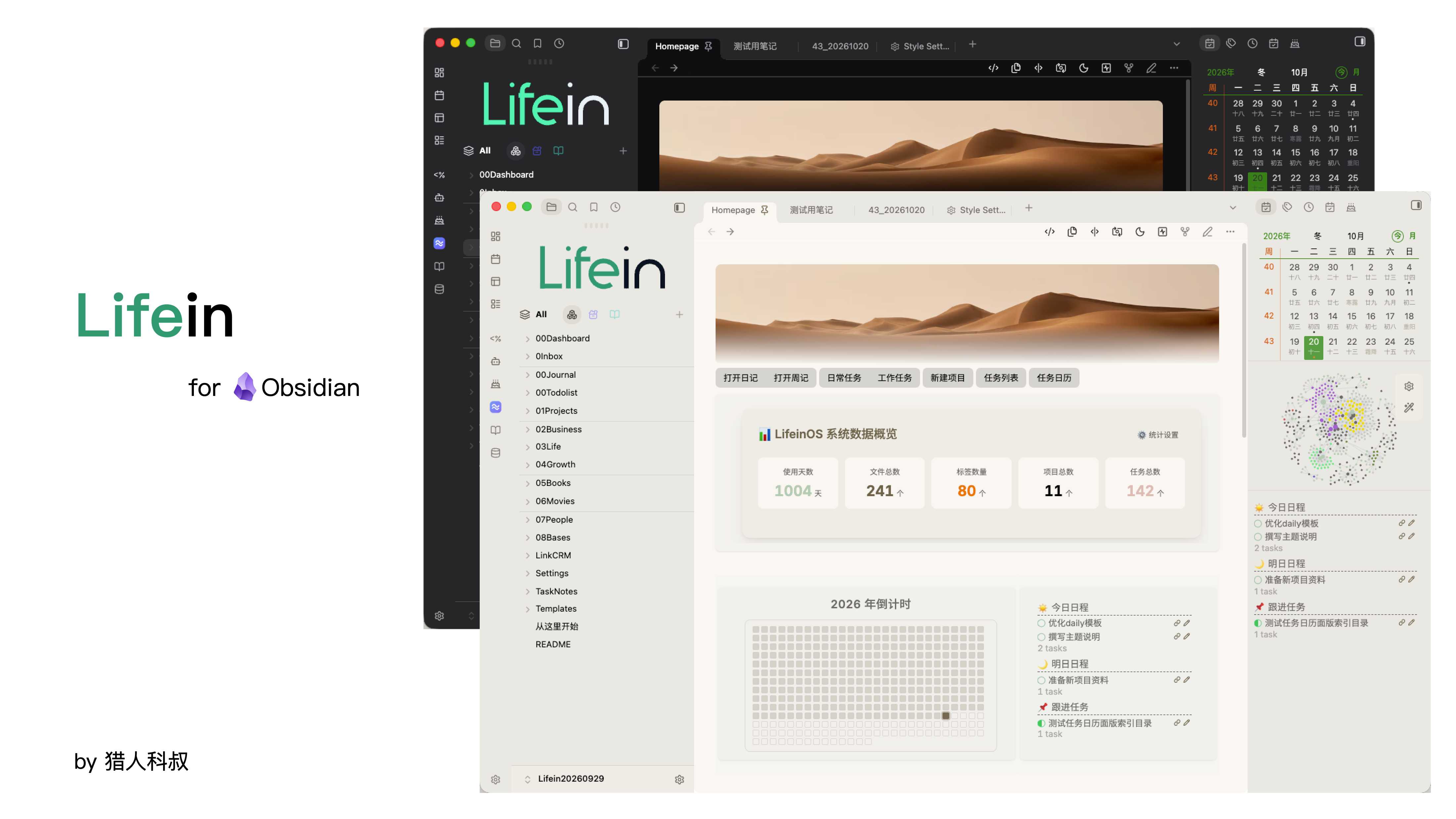Check off 优化daily模板 task in homepage list

click(1041, 623)
